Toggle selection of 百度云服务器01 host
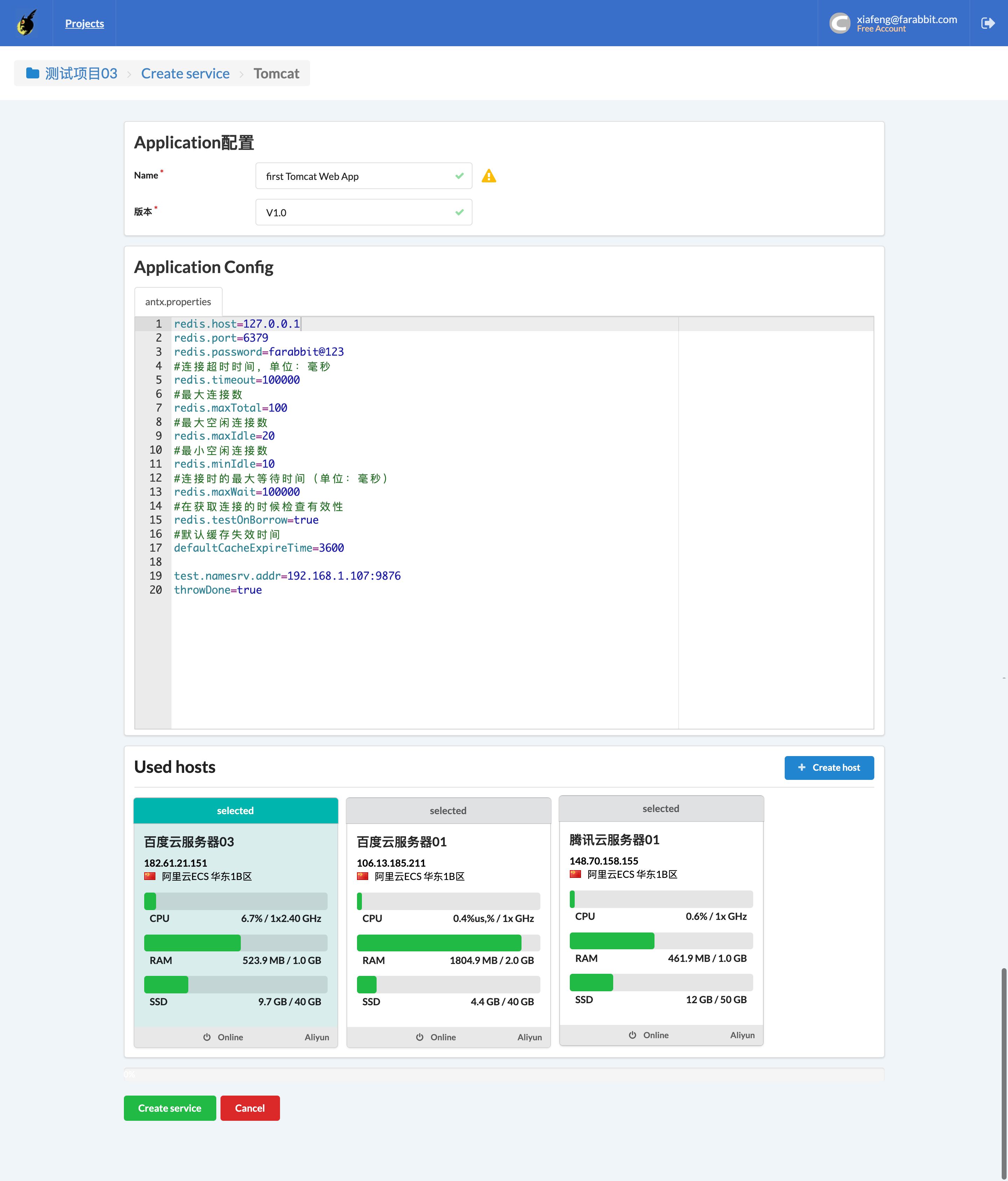Image resolution: width=1008 pixels, height=1181 pixels. click(448, 810)
